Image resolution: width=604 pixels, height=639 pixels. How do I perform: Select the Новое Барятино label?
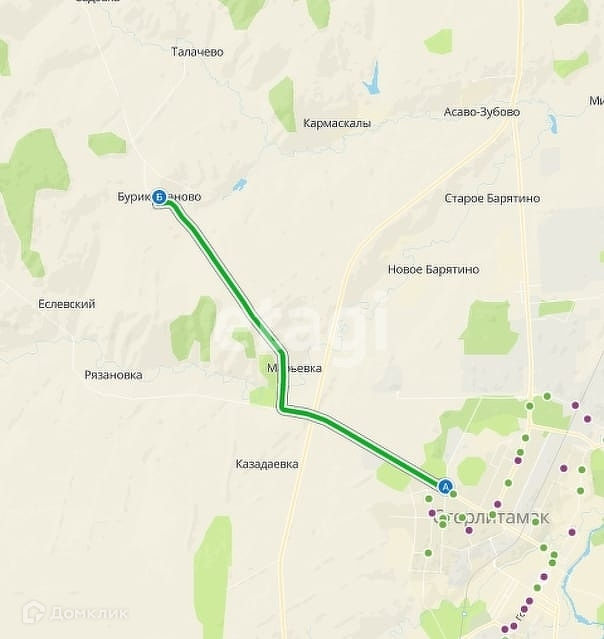433,269
